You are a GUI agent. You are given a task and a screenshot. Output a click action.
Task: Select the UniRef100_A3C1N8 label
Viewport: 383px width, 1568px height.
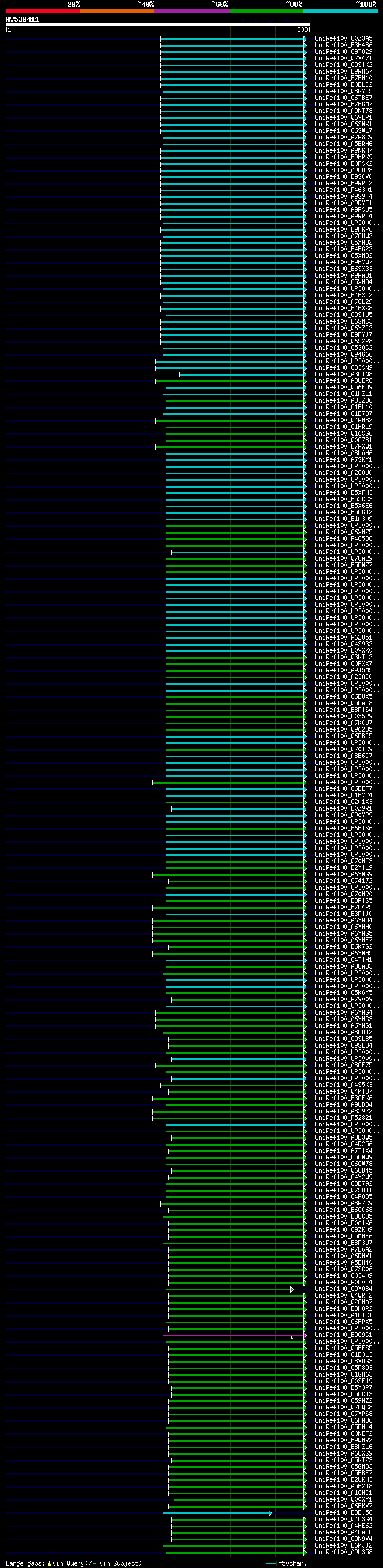(344, 375)
